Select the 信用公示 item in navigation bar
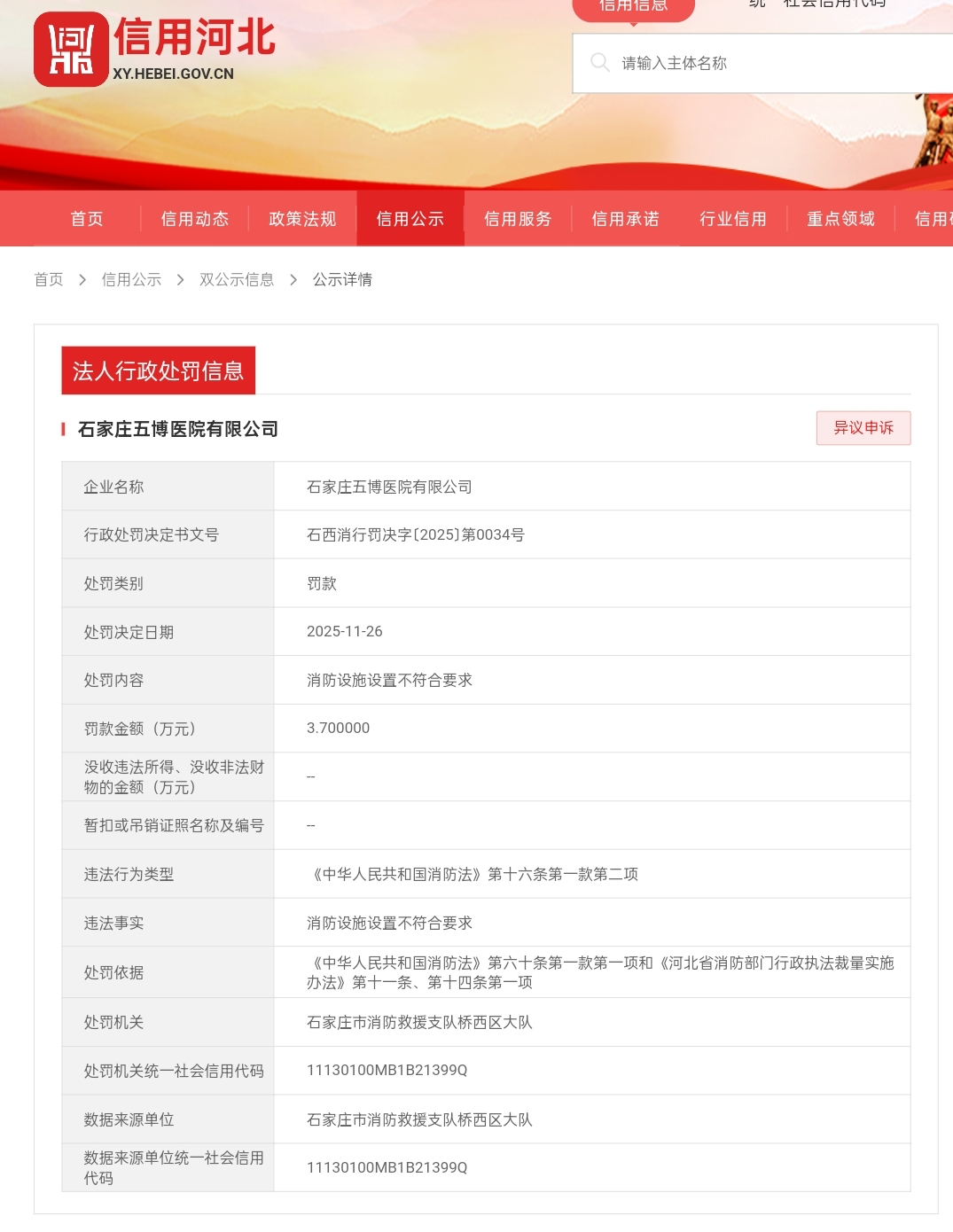953x1232 pixels. (x=410, y=219)
